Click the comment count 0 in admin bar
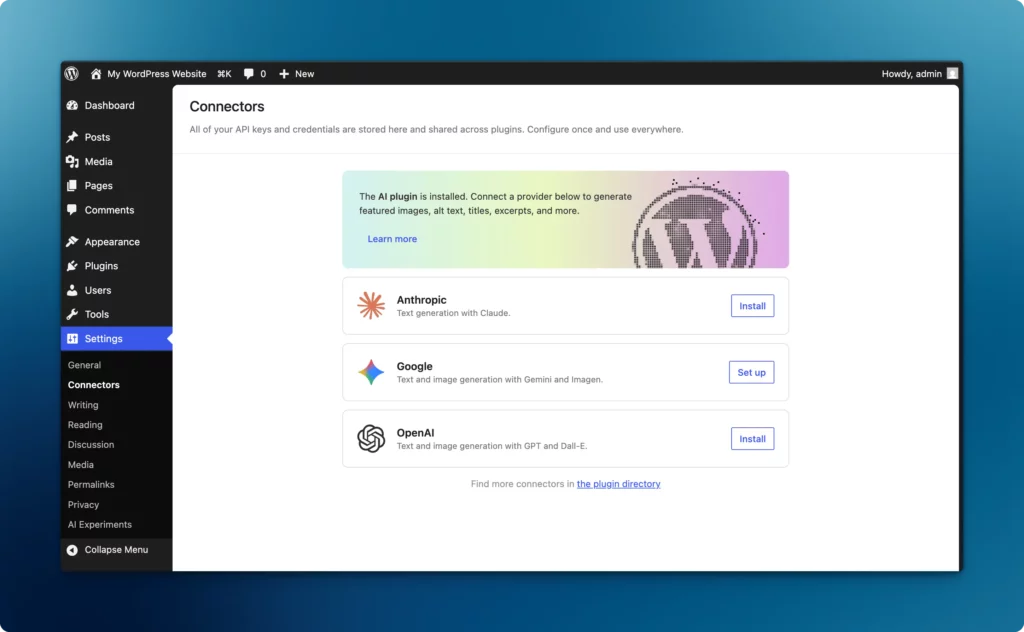 tap(263, 74)
